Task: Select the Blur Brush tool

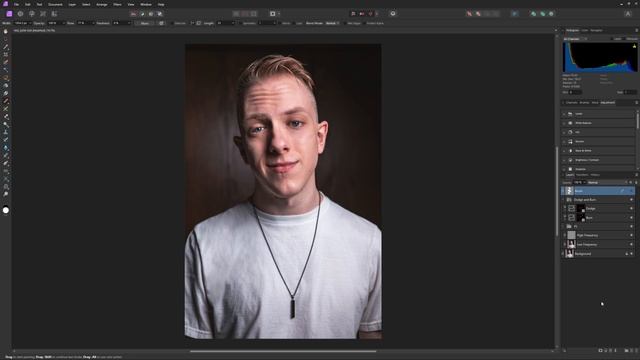Action: pyautogui.click(x=6, y=147)
